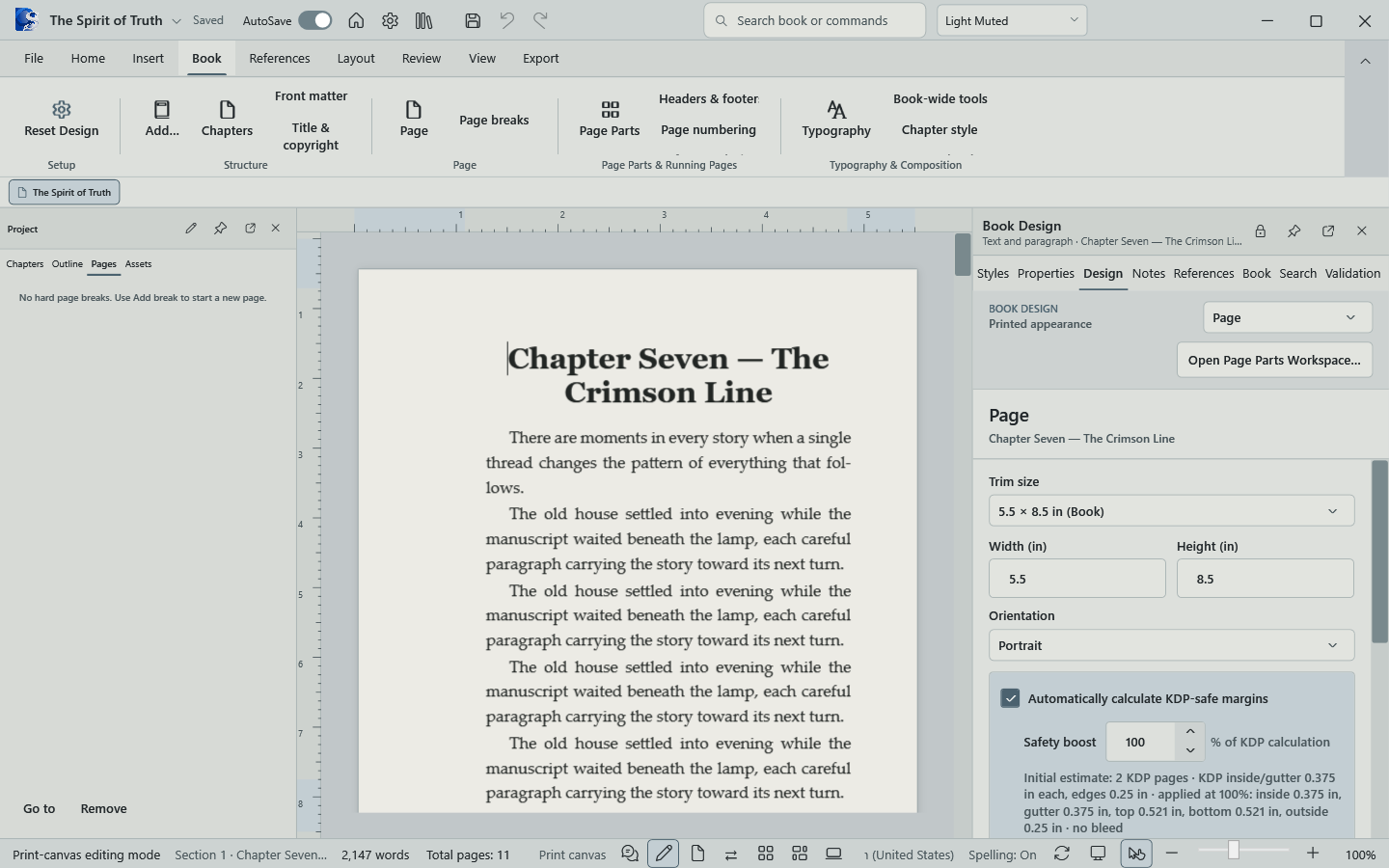Open the Page section dropdown in Book Design

click(x=1287, y=317)
